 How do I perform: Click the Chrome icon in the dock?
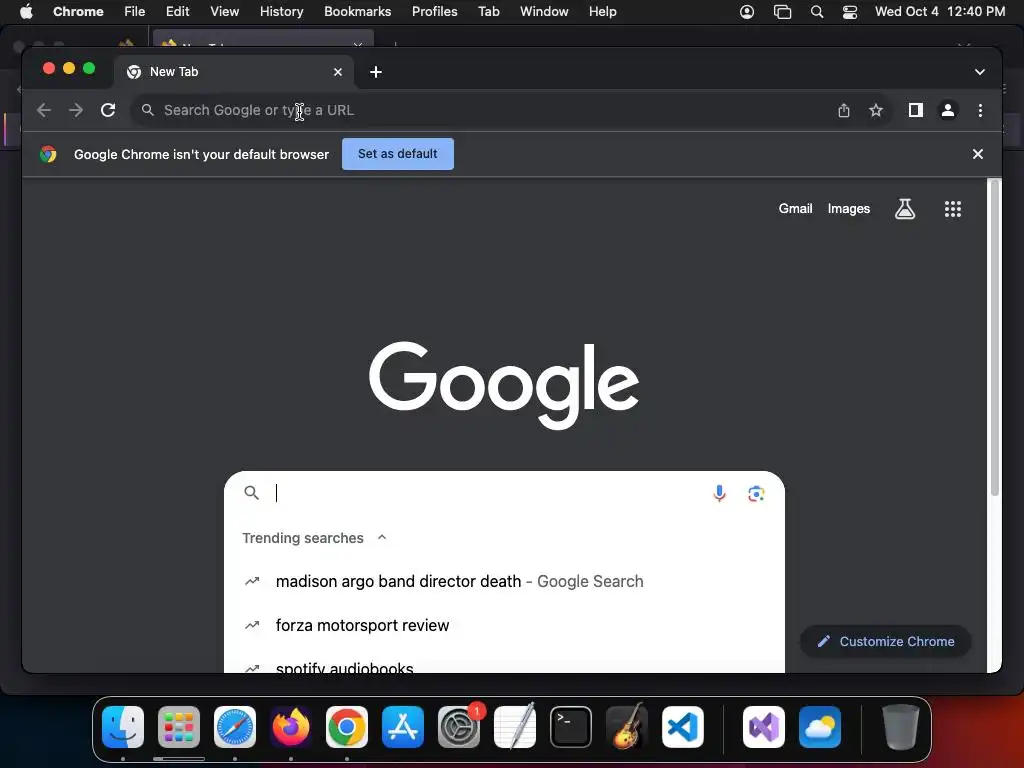point(347,727)
